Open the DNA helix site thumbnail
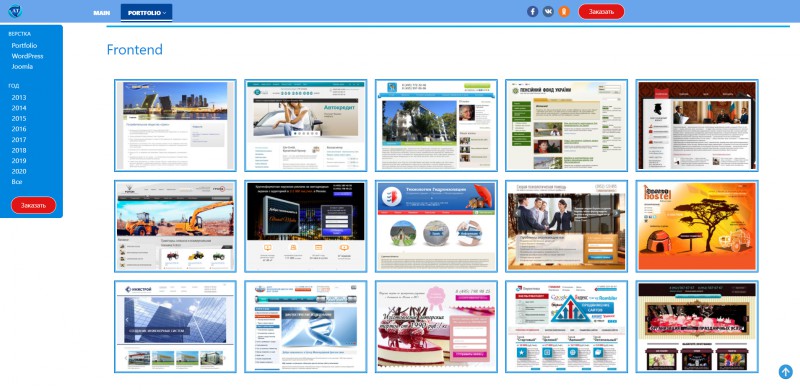Image resolution: width=800 pixels, height=392 pixels. (x=306, y=327)
